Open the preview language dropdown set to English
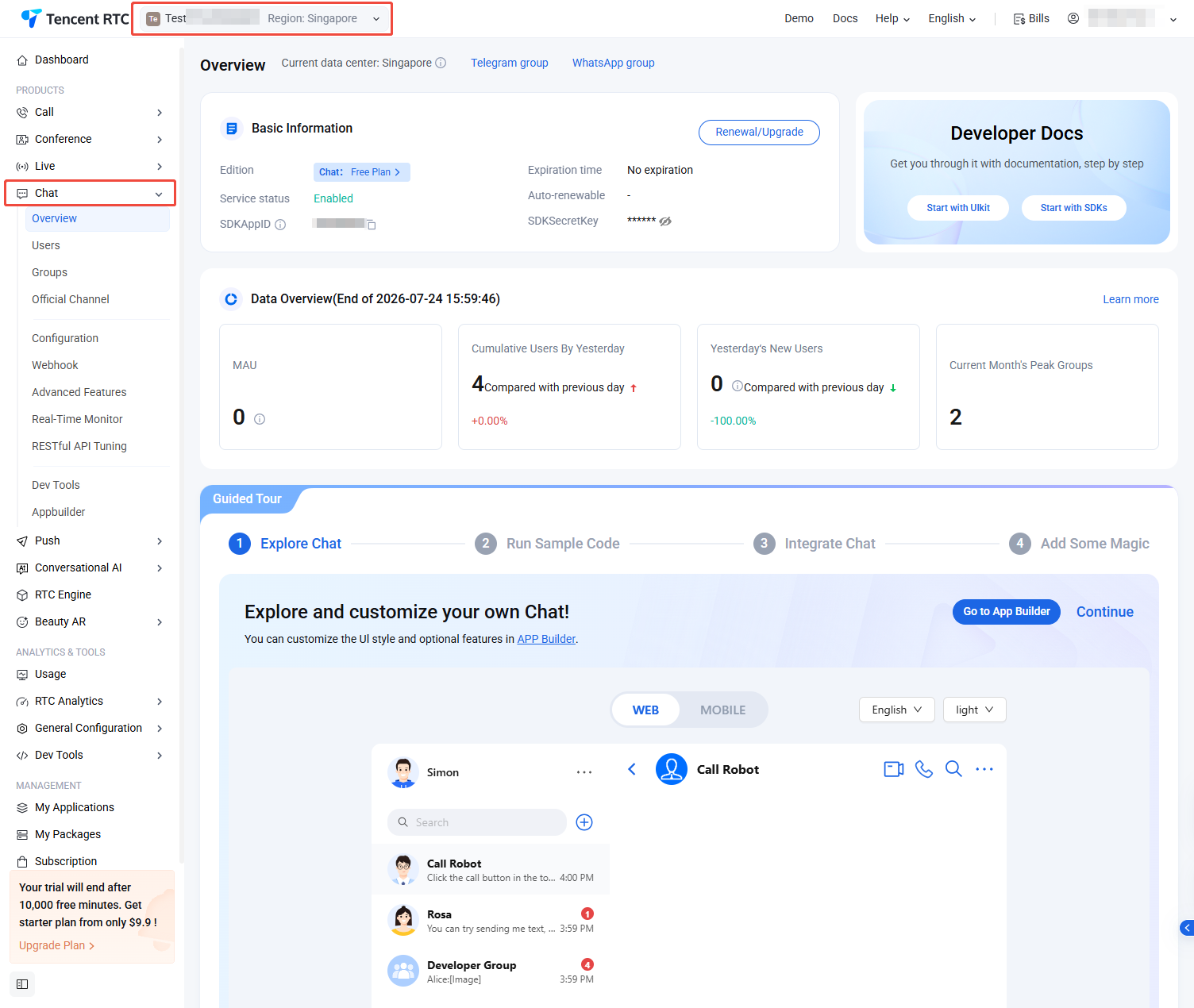The height and width of the screenshot is (1008, 1194). pyautogui.click(x=897, y=710)
